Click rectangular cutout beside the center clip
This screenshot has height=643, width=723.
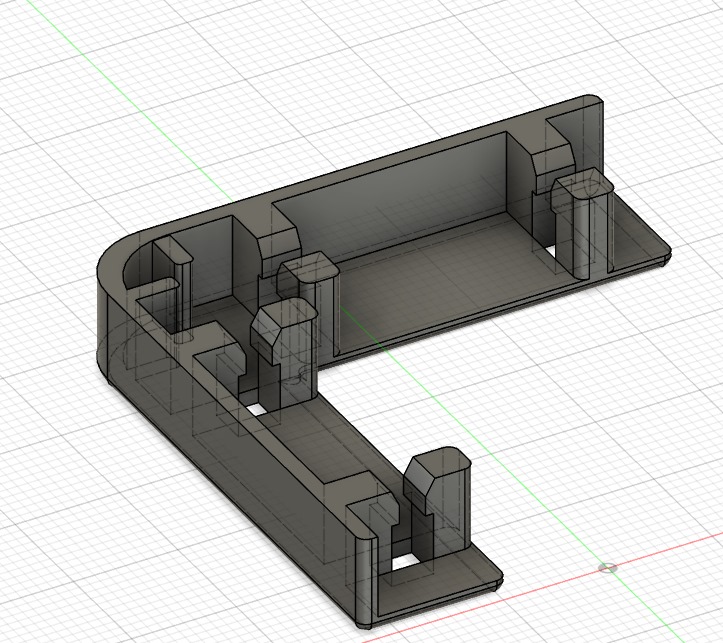coord(256,409)
